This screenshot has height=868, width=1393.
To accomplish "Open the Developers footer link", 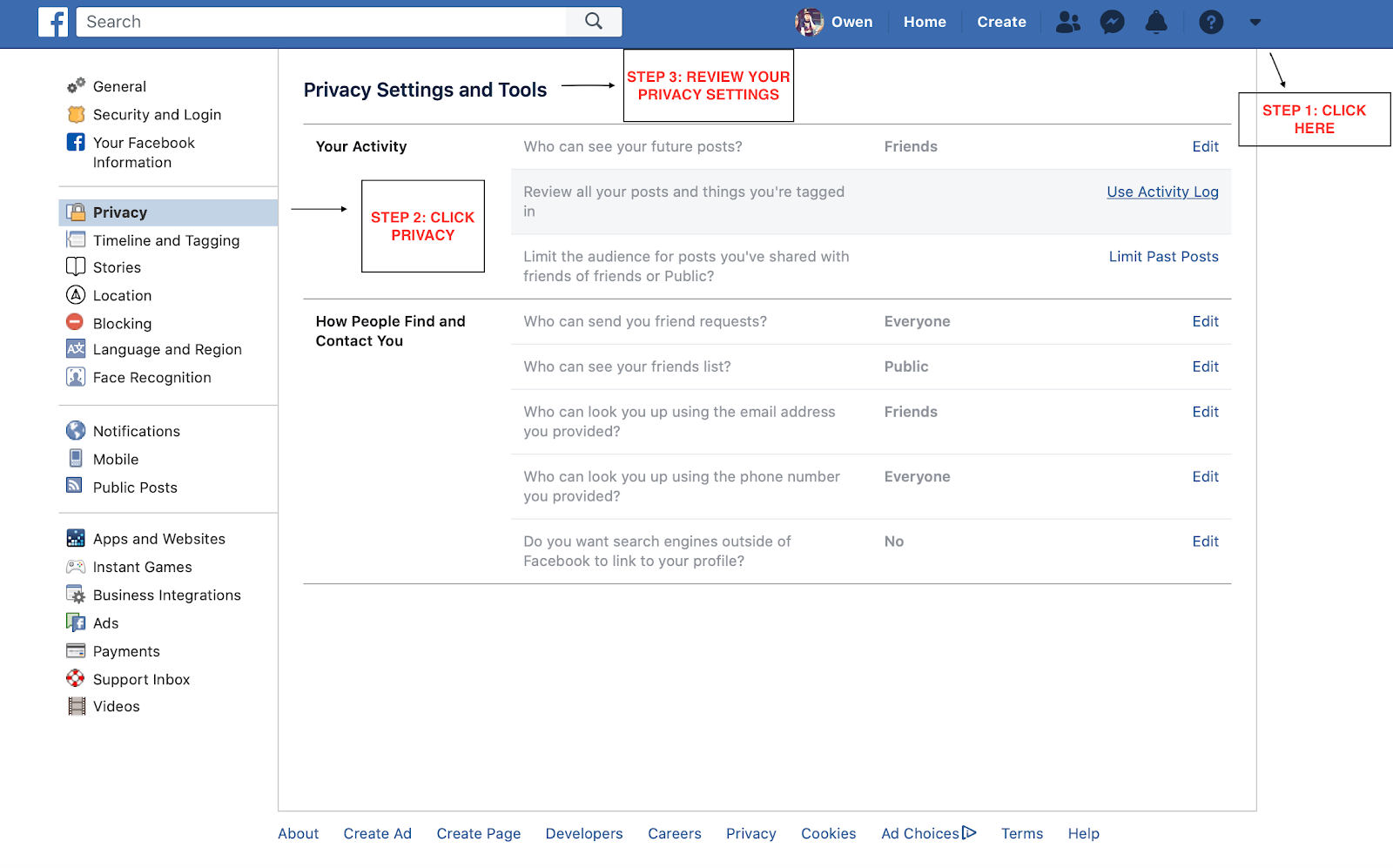I will coord(583,833).
